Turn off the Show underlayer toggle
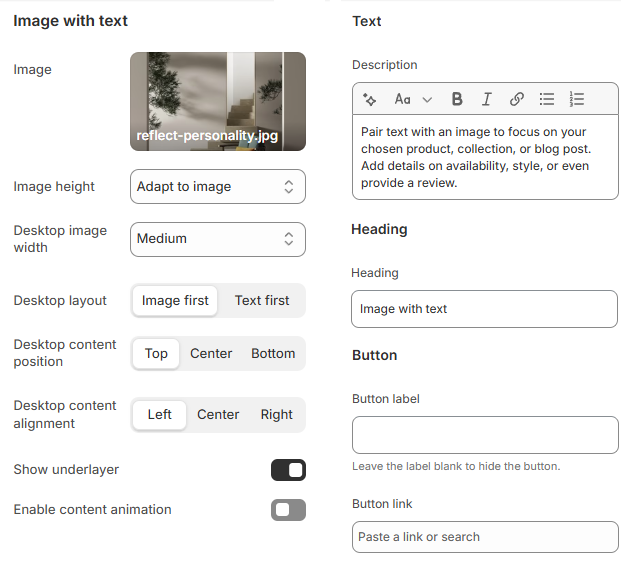630x567 pixels. click(288, 470)
